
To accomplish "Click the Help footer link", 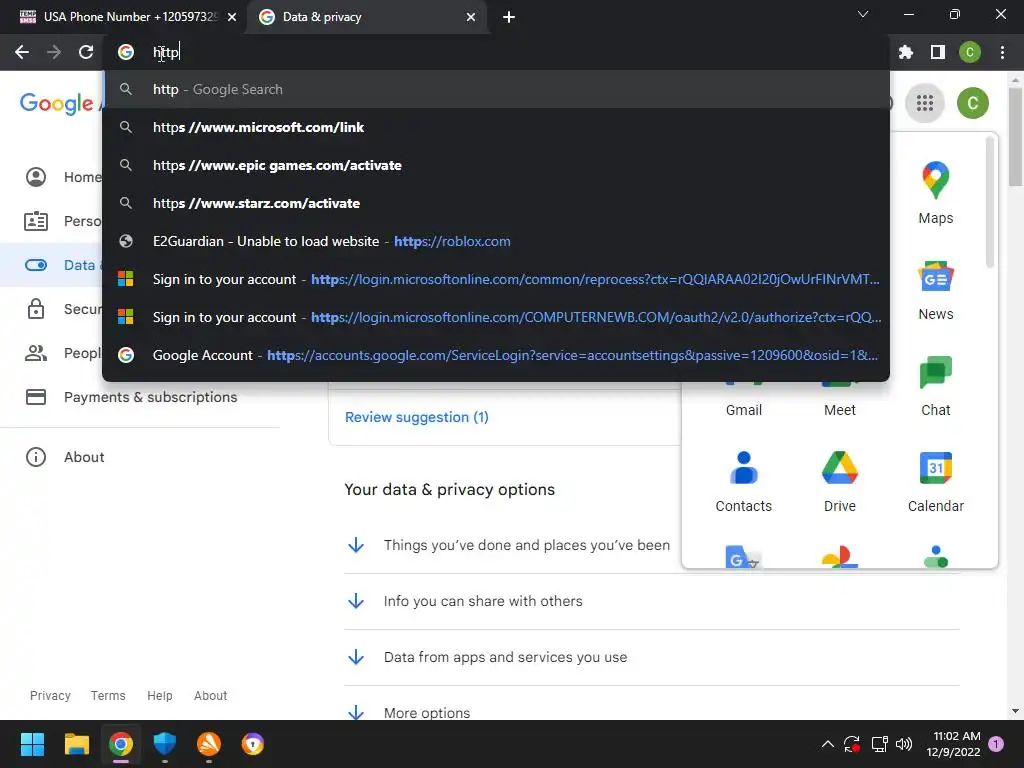I will coord(159,696).
